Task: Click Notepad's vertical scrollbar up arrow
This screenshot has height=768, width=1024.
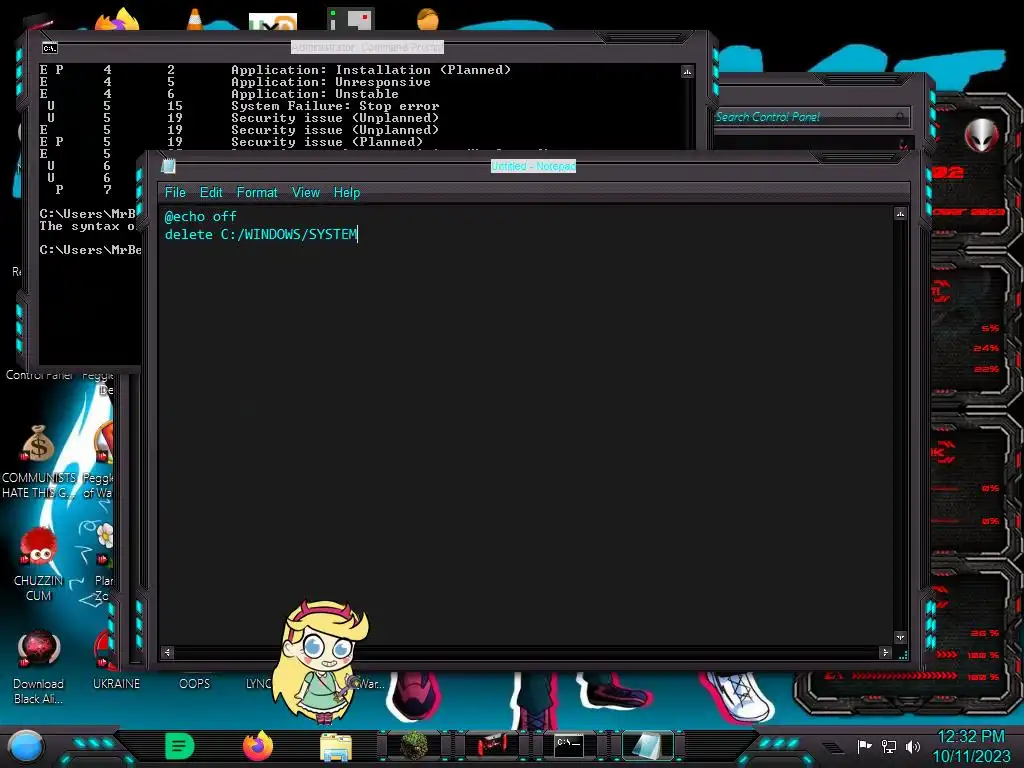Action: coord(901,214)
